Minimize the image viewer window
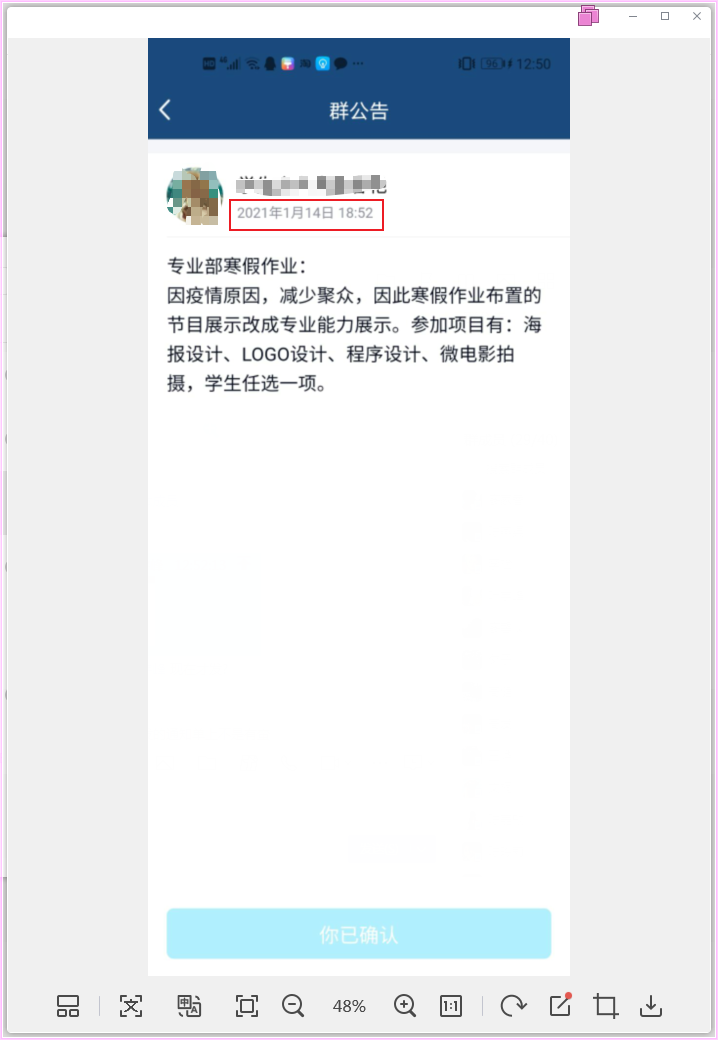Viewport: 718px width, 1040px height. [x=633, y=16]
